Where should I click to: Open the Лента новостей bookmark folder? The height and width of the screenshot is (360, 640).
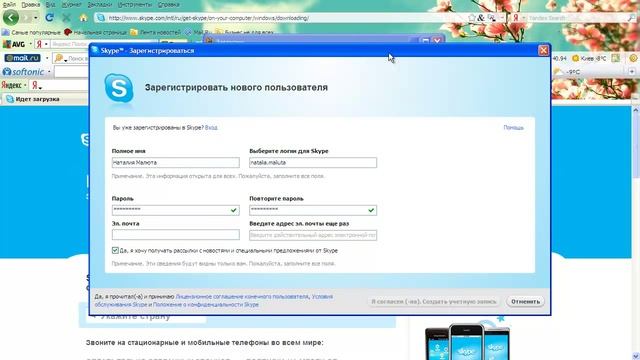[155, 32]
